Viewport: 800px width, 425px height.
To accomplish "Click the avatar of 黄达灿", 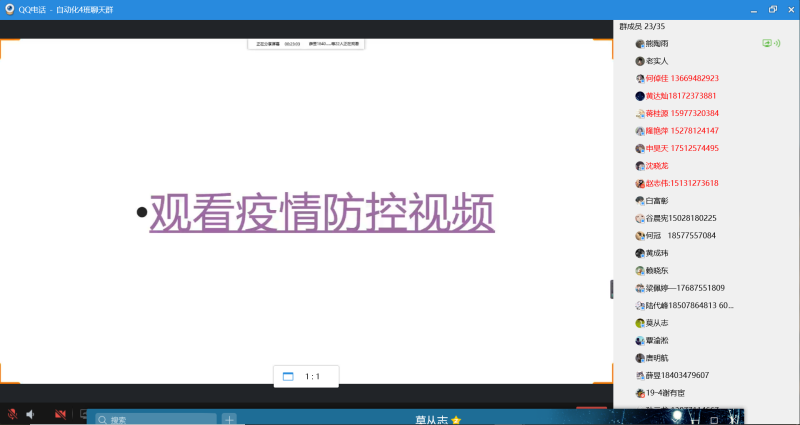I will point(640,96).
